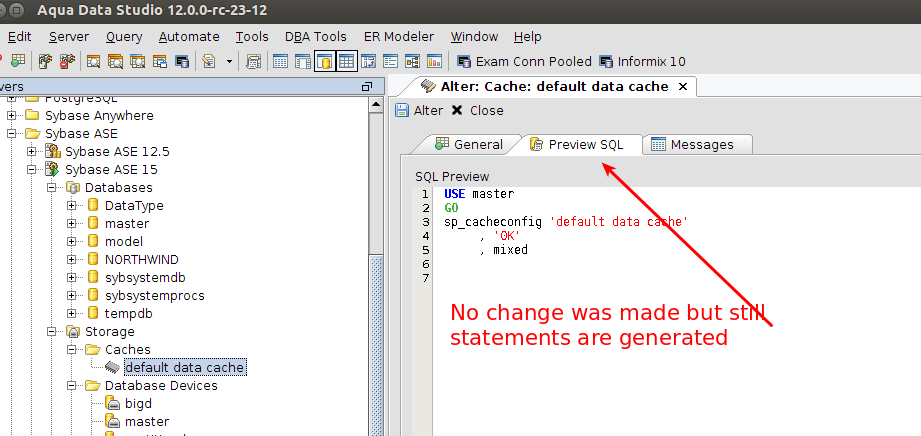Click the bigd device icon
The height and width of the screenshot is (436, 921).
[x=113, y=404]
